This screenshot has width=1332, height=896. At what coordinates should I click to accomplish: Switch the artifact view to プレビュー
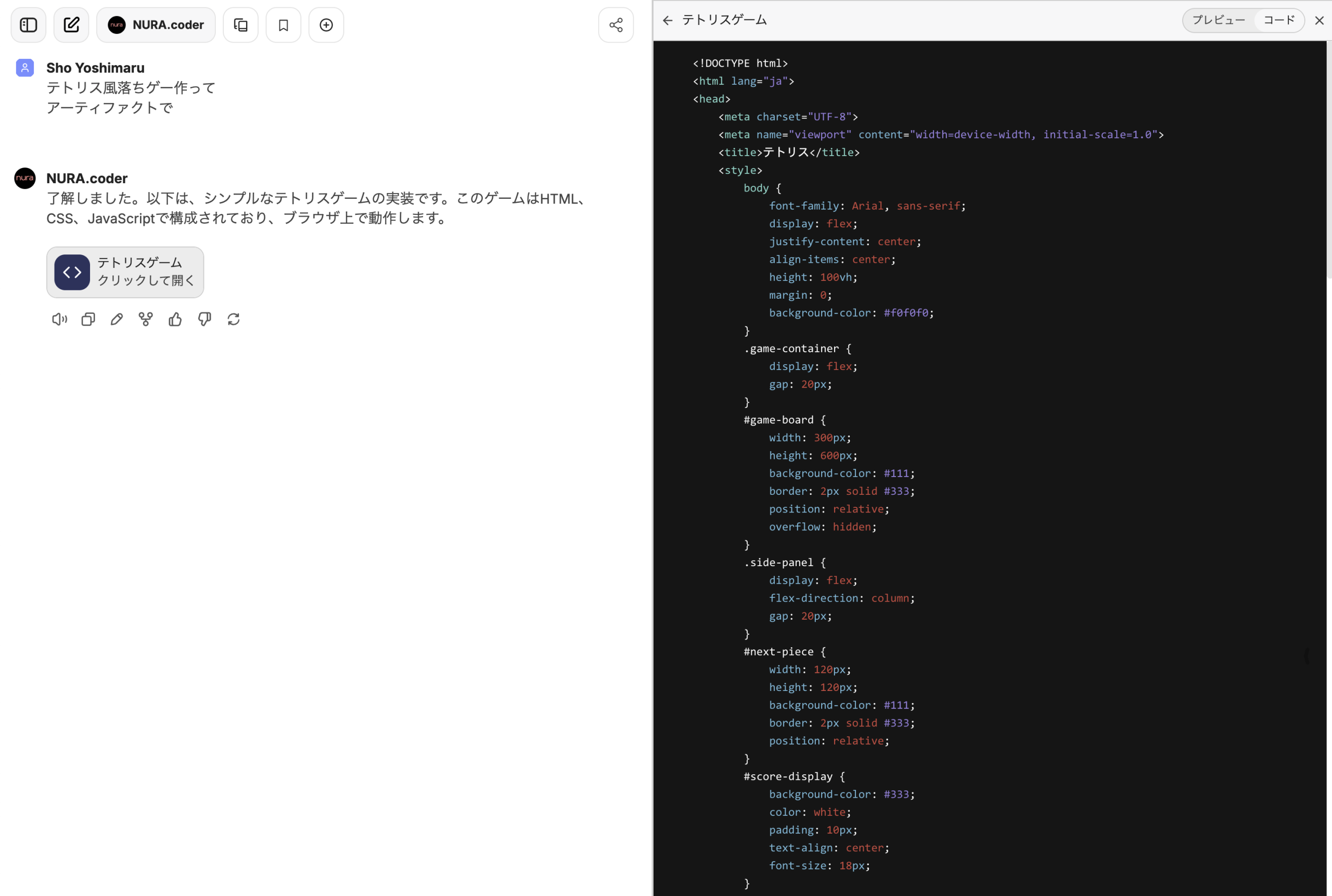pos(1220,20)
